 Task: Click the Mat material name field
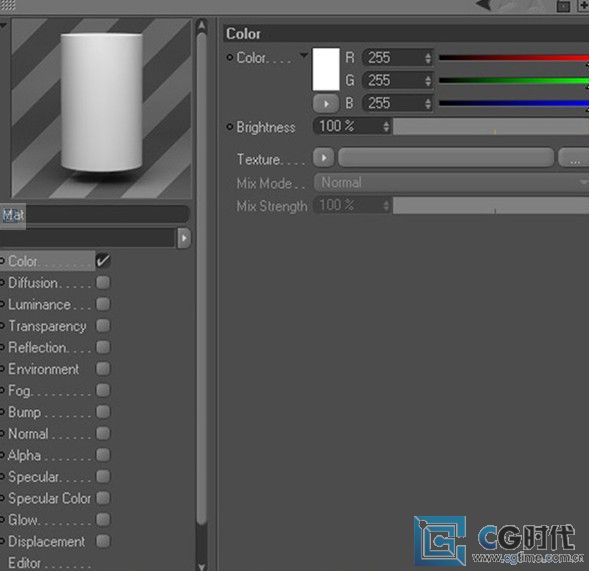click(x=94, y=215)
